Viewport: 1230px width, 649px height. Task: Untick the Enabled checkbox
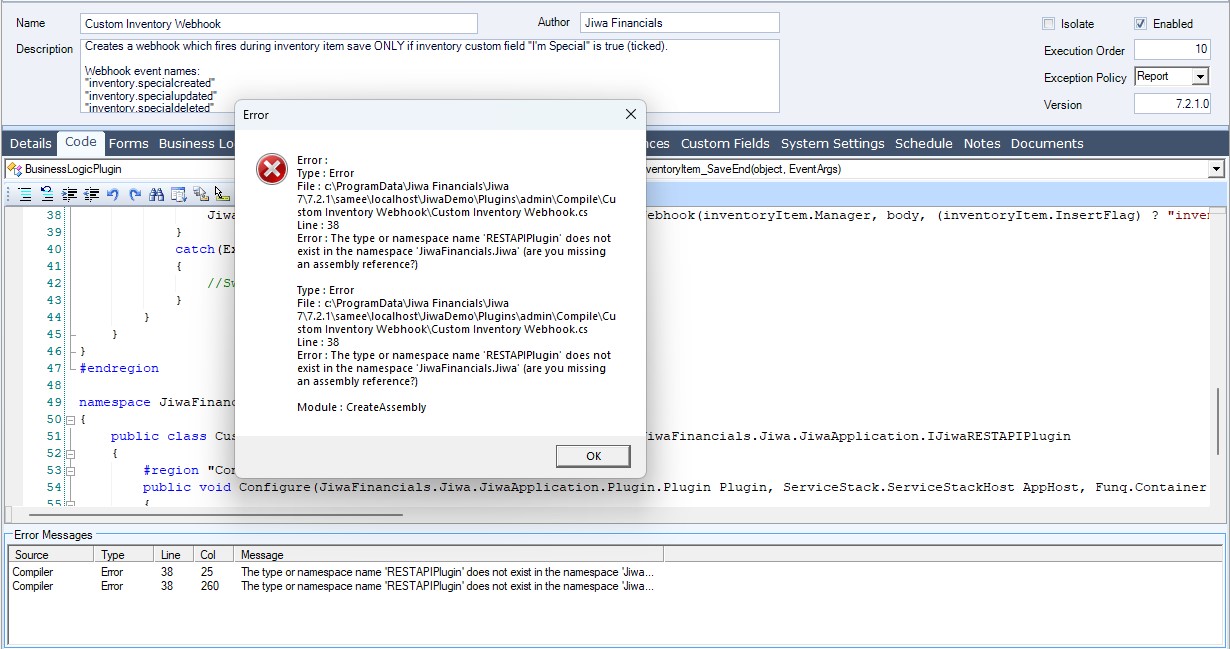1140,24
